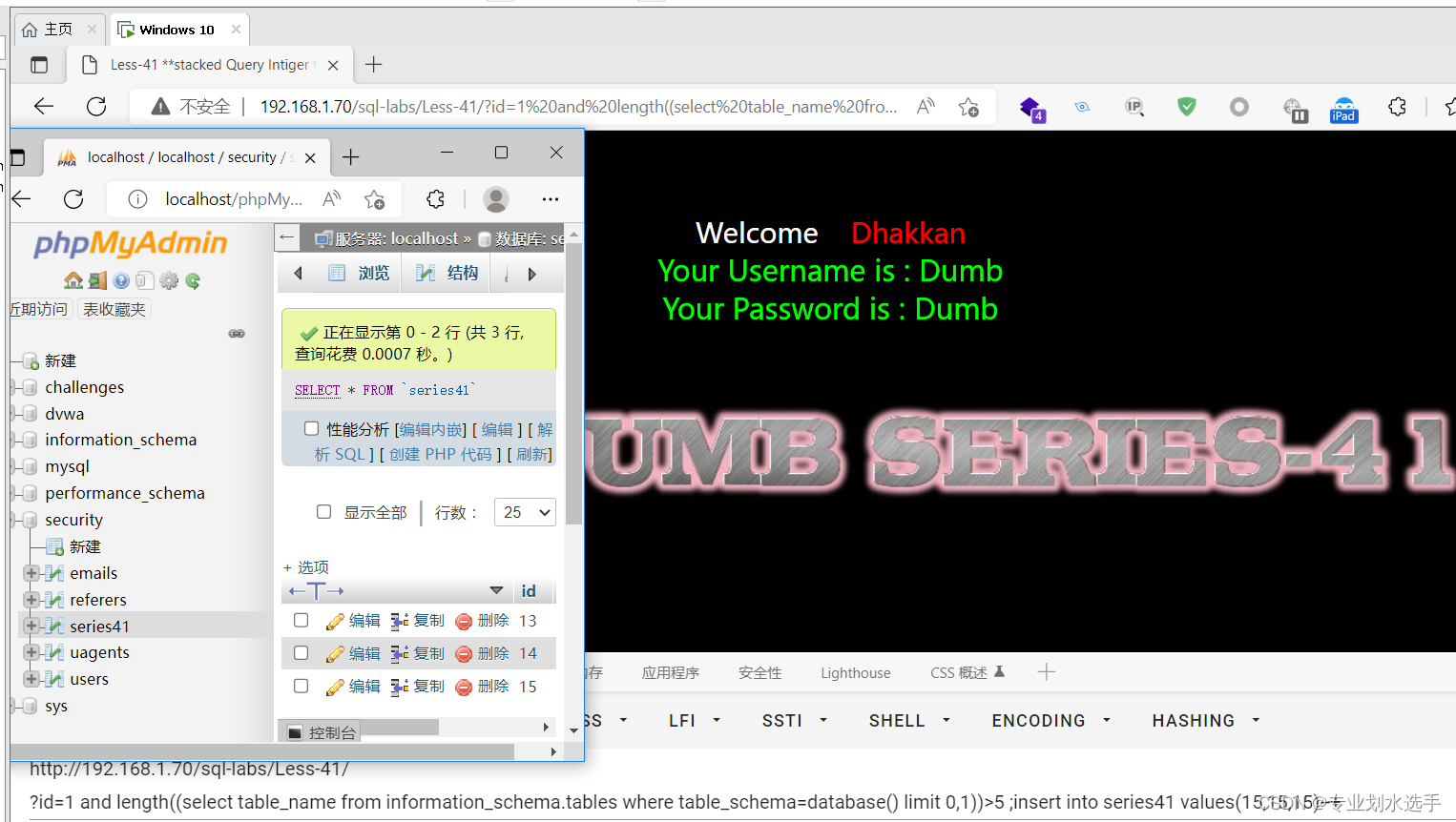
Task: Open the profile avatar in phpMyAdmin window
Action: (x=496, y=199)
